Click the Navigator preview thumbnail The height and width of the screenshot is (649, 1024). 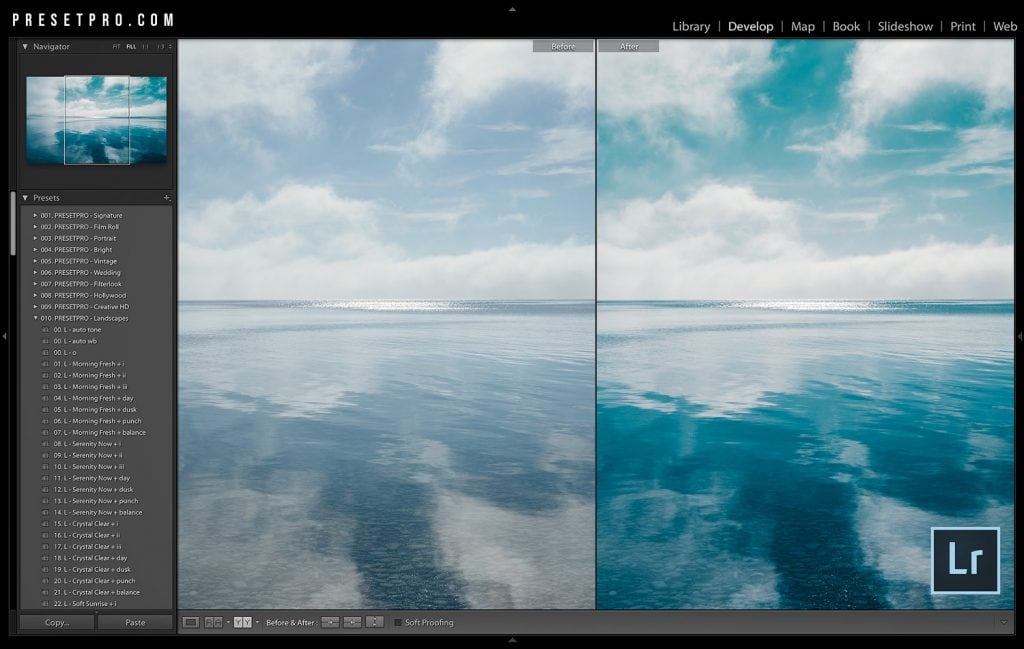(97, 120)
